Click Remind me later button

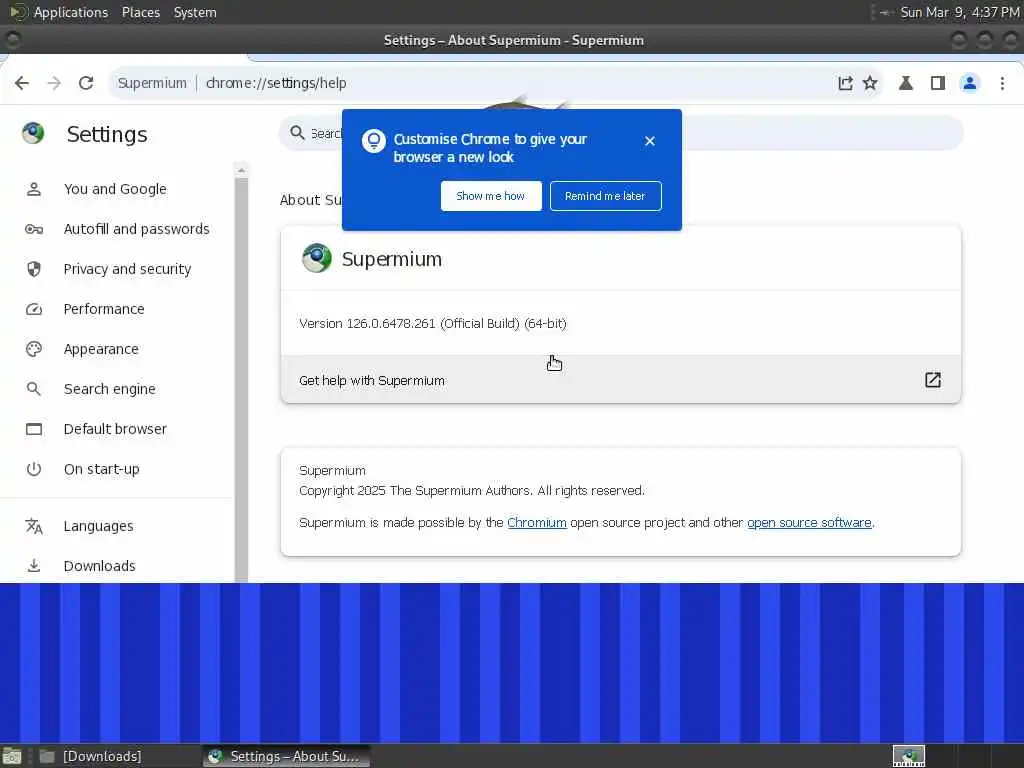pos(605,196)
